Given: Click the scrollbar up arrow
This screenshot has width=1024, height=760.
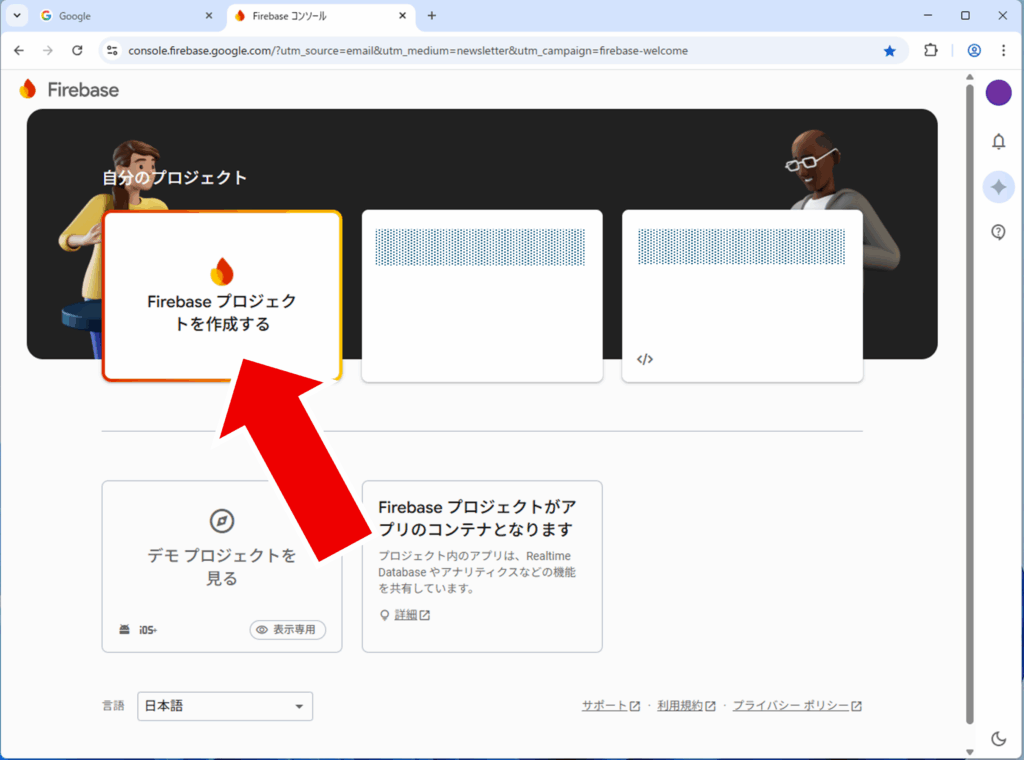Looking at the screenshot, I should tap(970, 77).
